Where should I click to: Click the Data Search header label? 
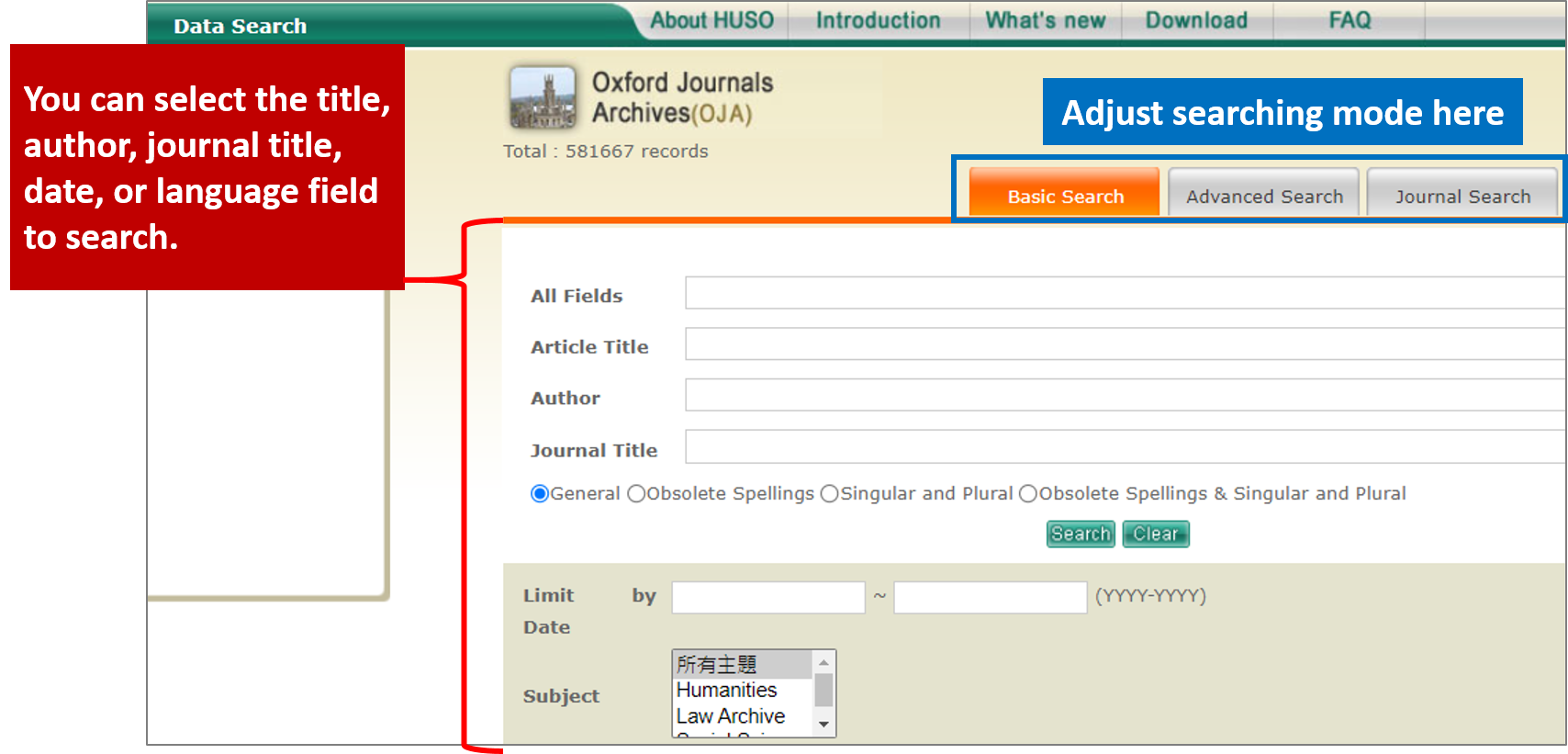(241, 26)
